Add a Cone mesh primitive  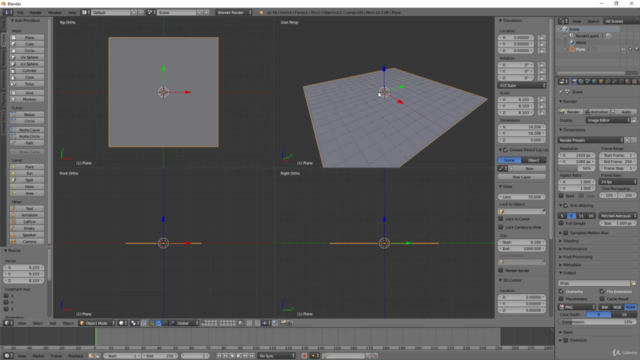[27, 77]
